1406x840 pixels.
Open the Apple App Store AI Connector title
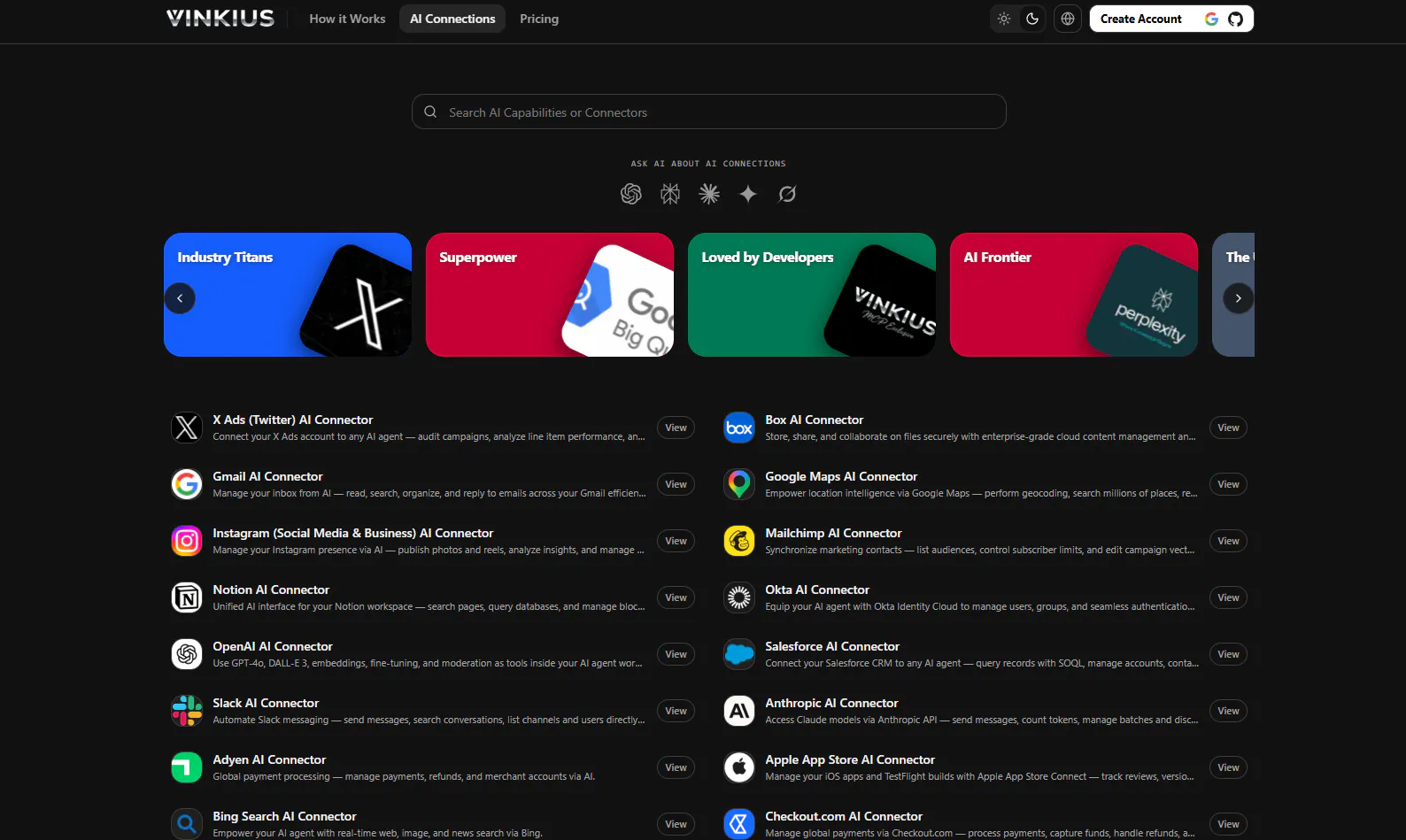850,759
